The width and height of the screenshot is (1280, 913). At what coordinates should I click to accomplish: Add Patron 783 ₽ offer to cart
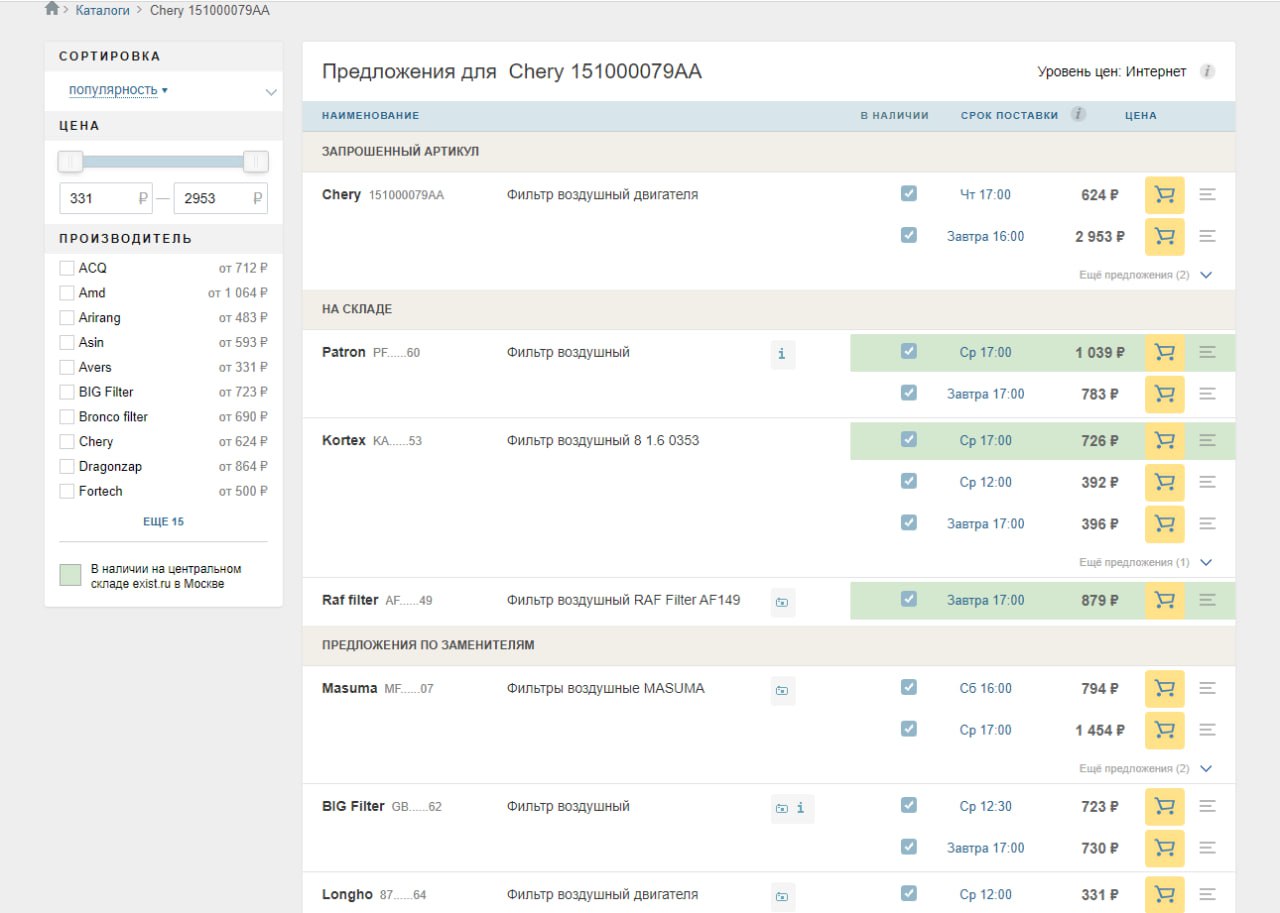1164,394
